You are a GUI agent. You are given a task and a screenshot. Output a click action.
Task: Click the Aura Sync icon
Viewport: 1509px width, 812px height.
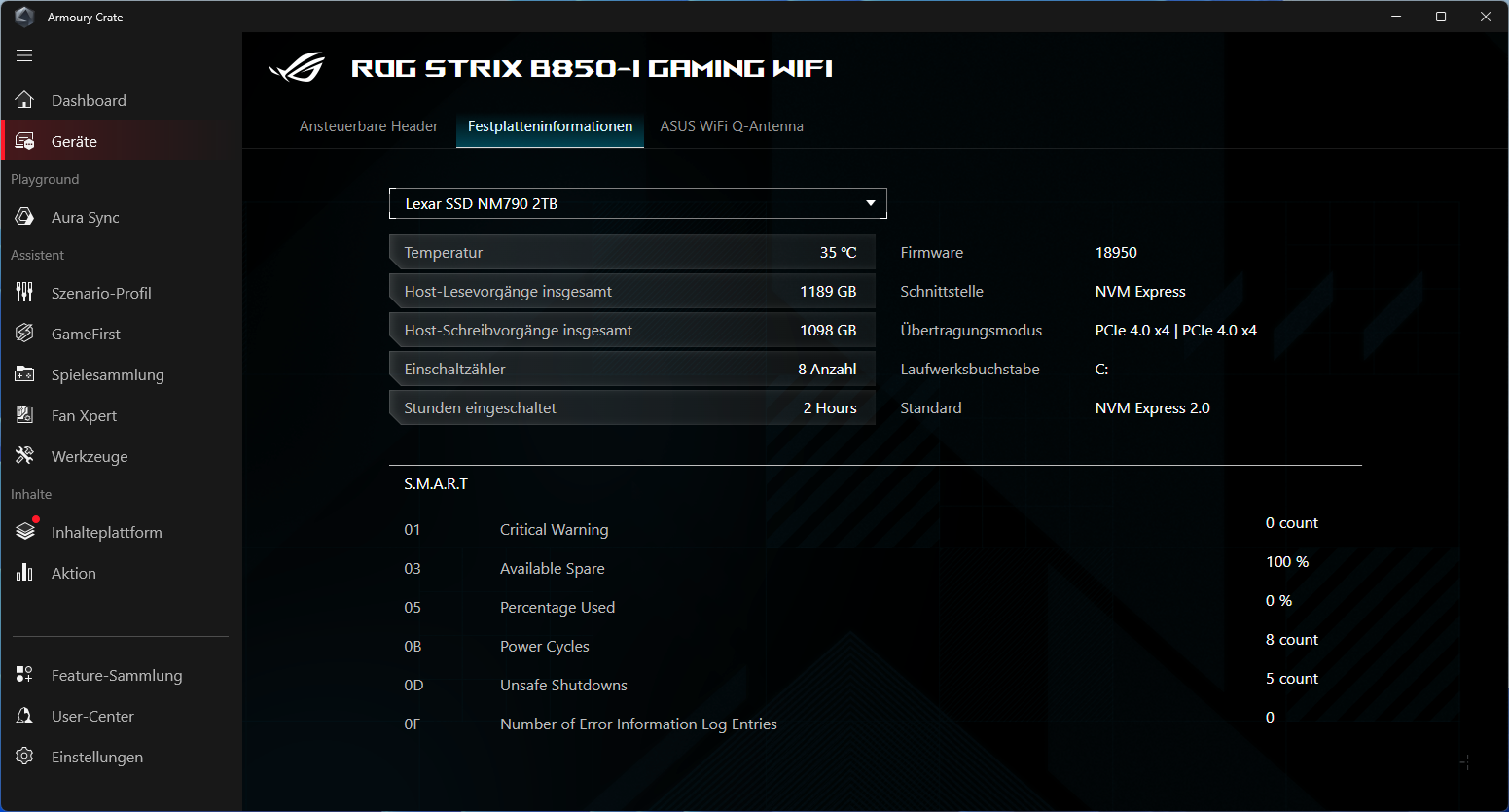pos(25,217)
